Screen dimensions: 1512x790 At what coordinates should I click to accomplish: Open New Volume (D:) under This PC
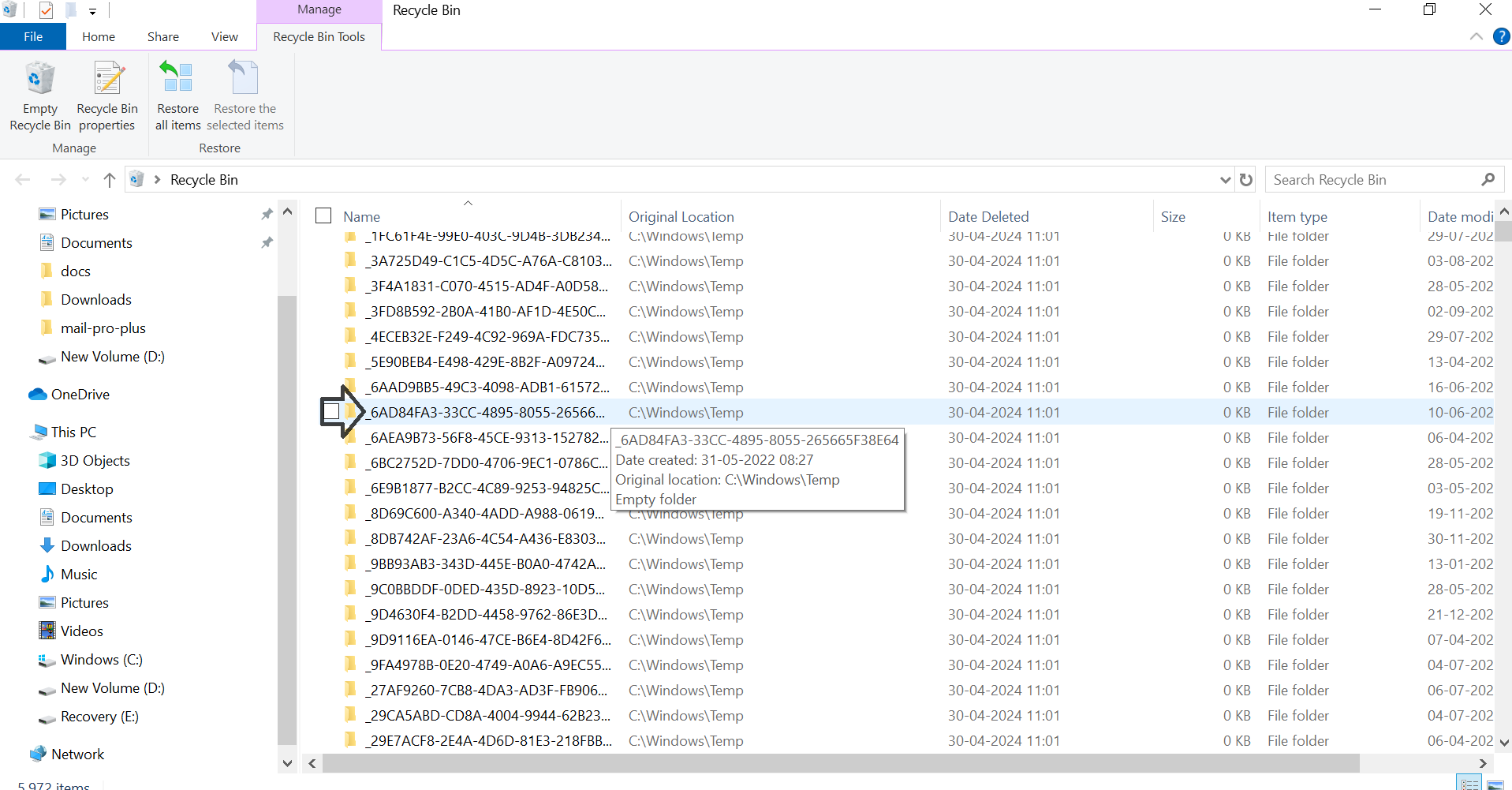pyautogui.click(x=102, y=688)
